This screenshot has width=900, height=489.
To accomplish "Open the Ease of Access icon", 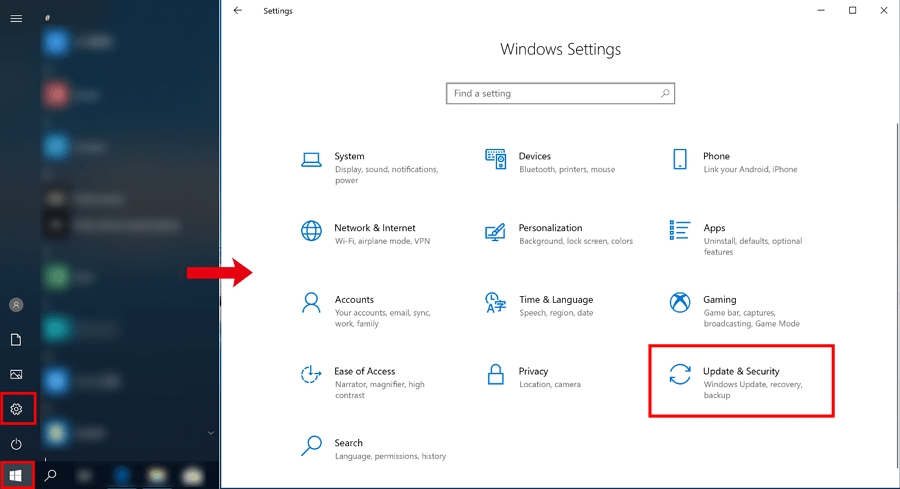I will (x=311, y=374).
